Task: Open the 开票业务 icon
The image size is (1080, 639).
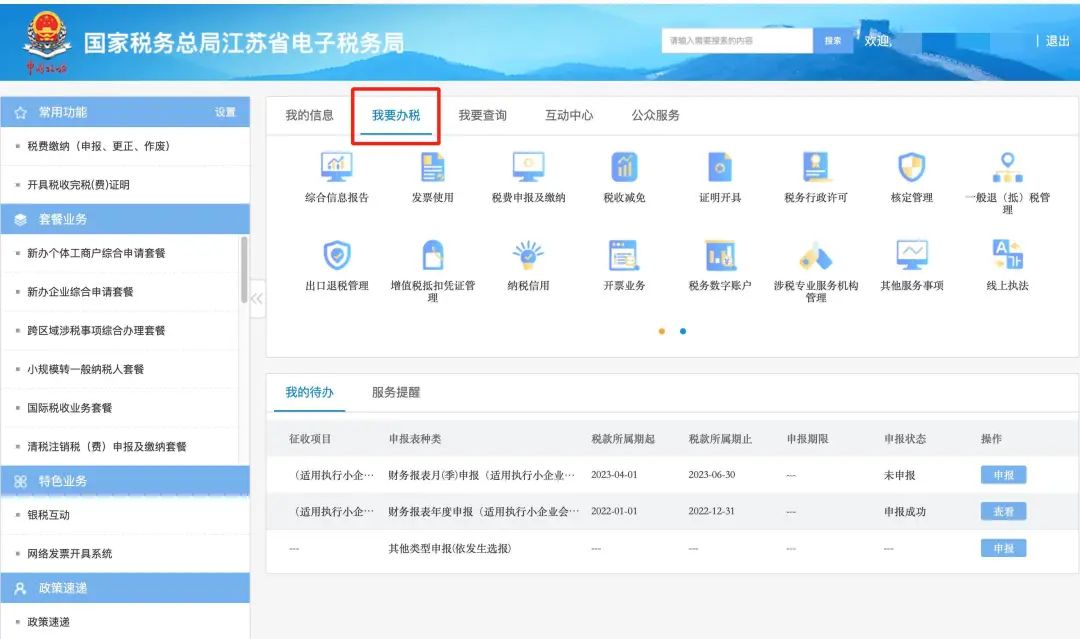Action: [x=624, y=255]
